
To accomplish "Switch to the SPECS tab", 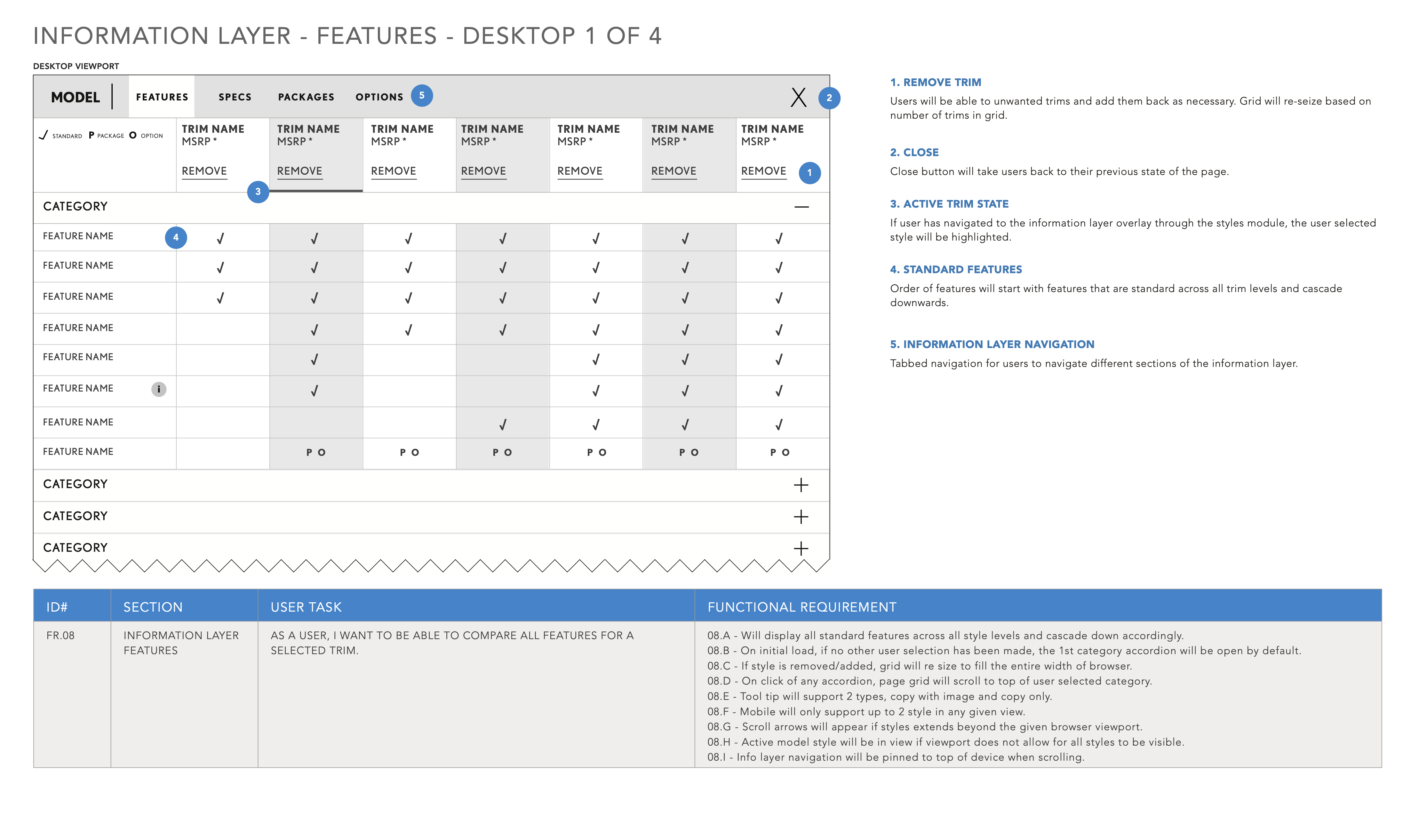I will pyautogui.click(x=234, y=97).
